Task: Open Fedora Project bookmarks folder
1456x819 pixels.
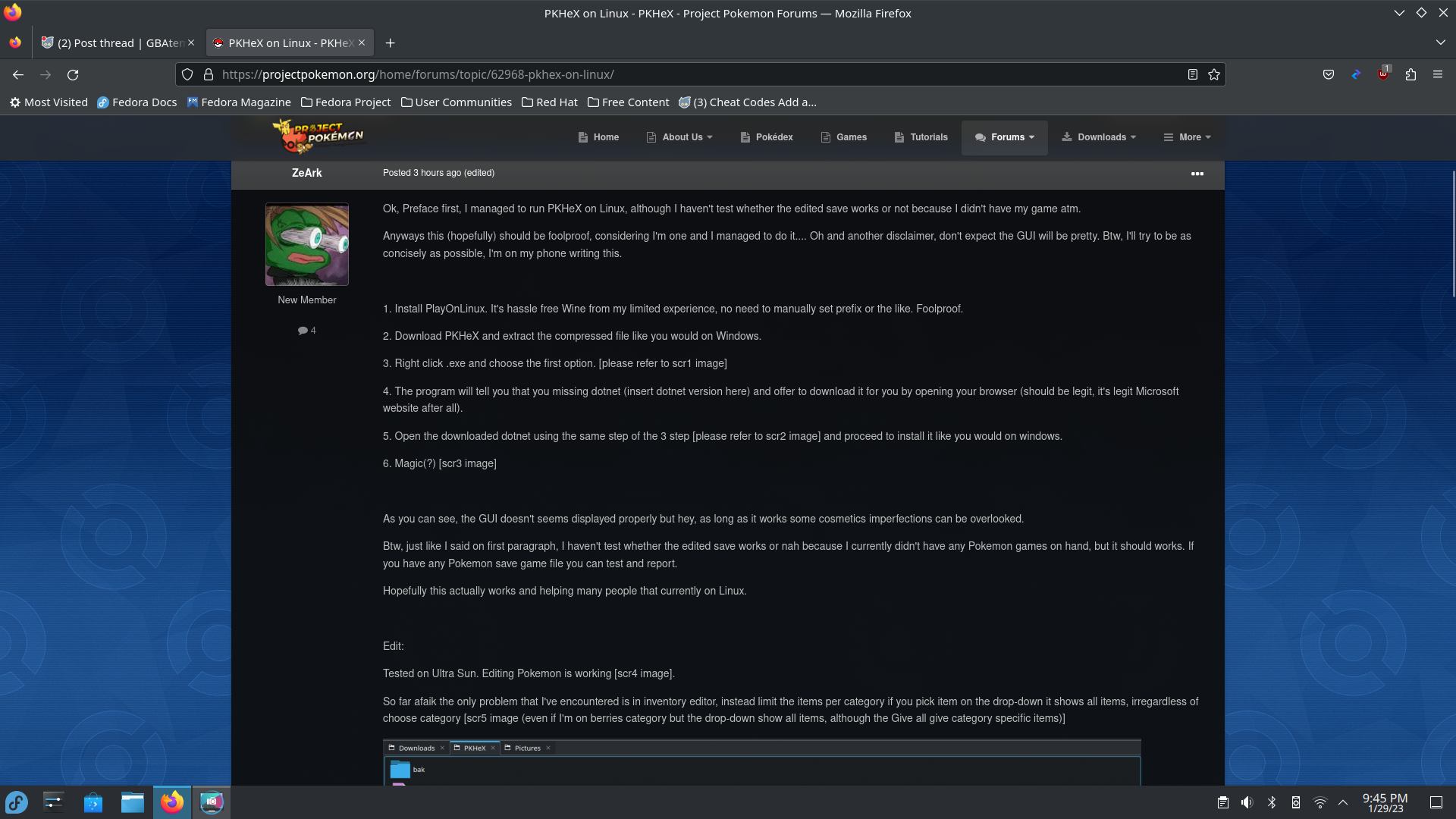Action: click(346, 102)
